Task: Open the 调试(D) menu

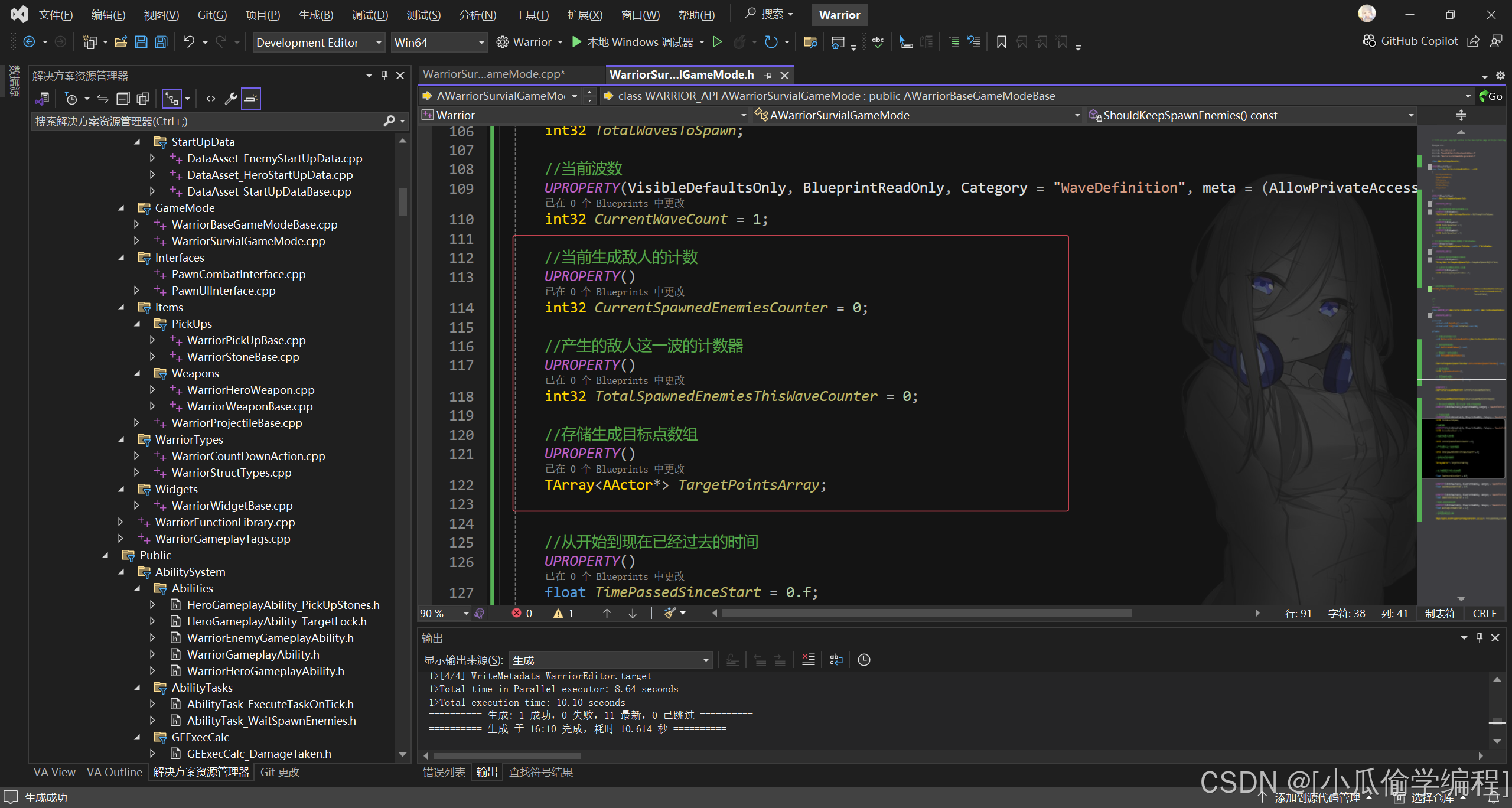Action: (x=370, y=15)
